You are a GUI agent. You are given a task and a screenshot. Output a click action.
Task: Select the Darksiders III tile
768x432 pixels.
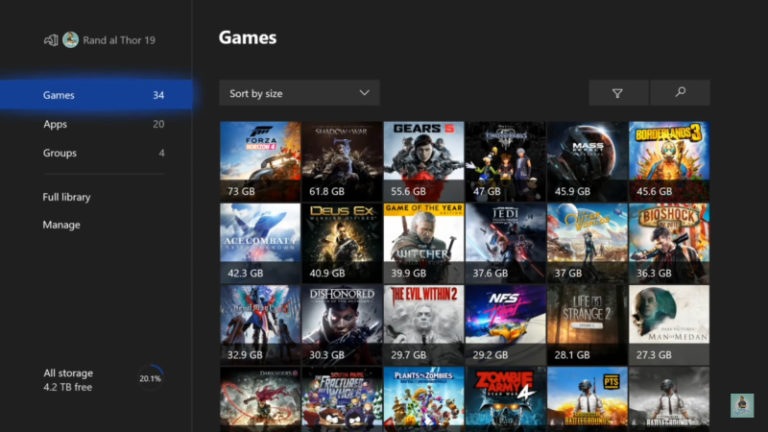point(260,399)
